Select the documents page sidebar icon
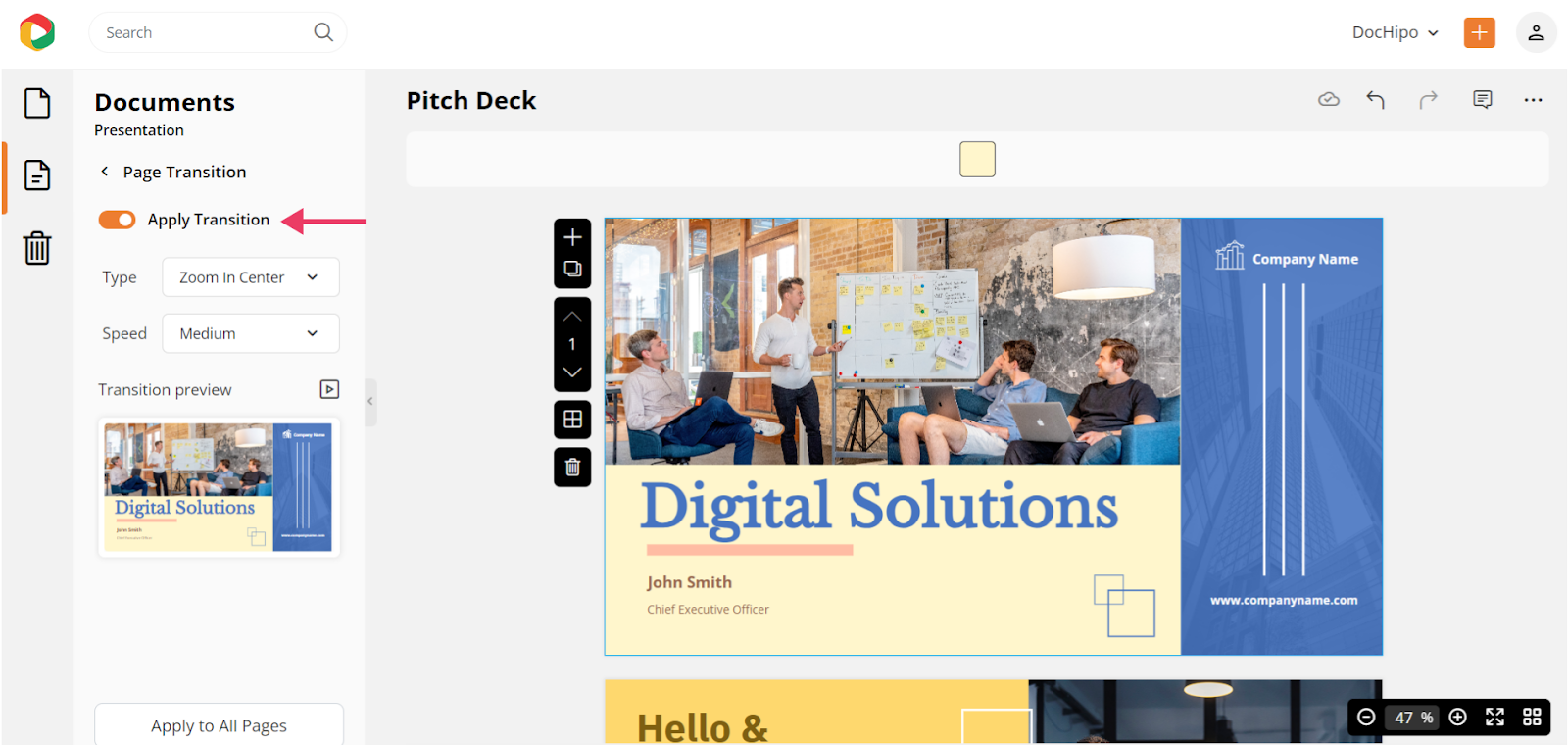This screenshot has height=745, width=1568. pos(37,175)
